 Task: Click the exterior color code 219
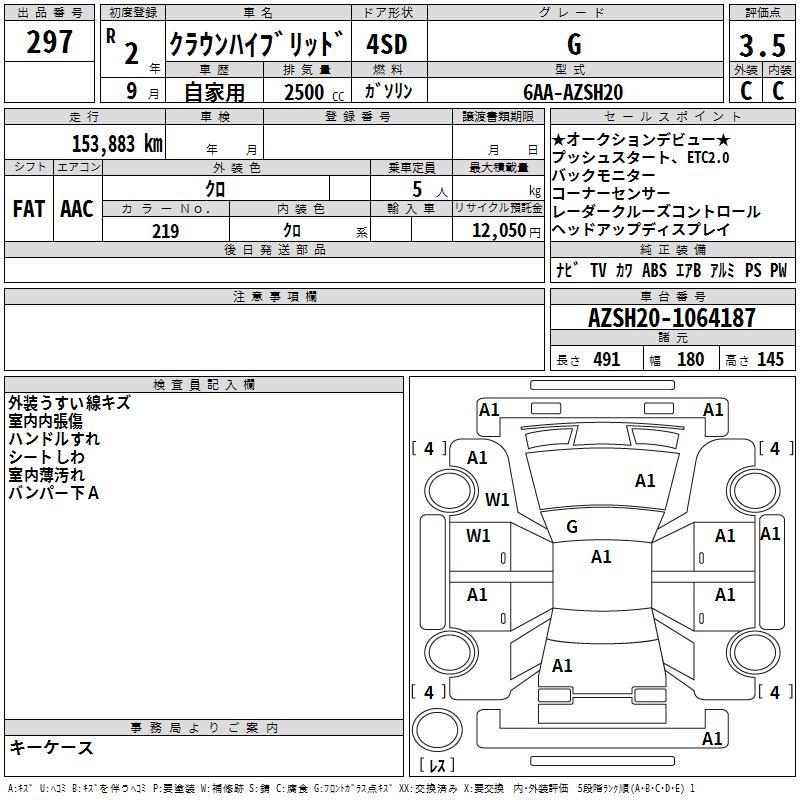pos(165,231)
